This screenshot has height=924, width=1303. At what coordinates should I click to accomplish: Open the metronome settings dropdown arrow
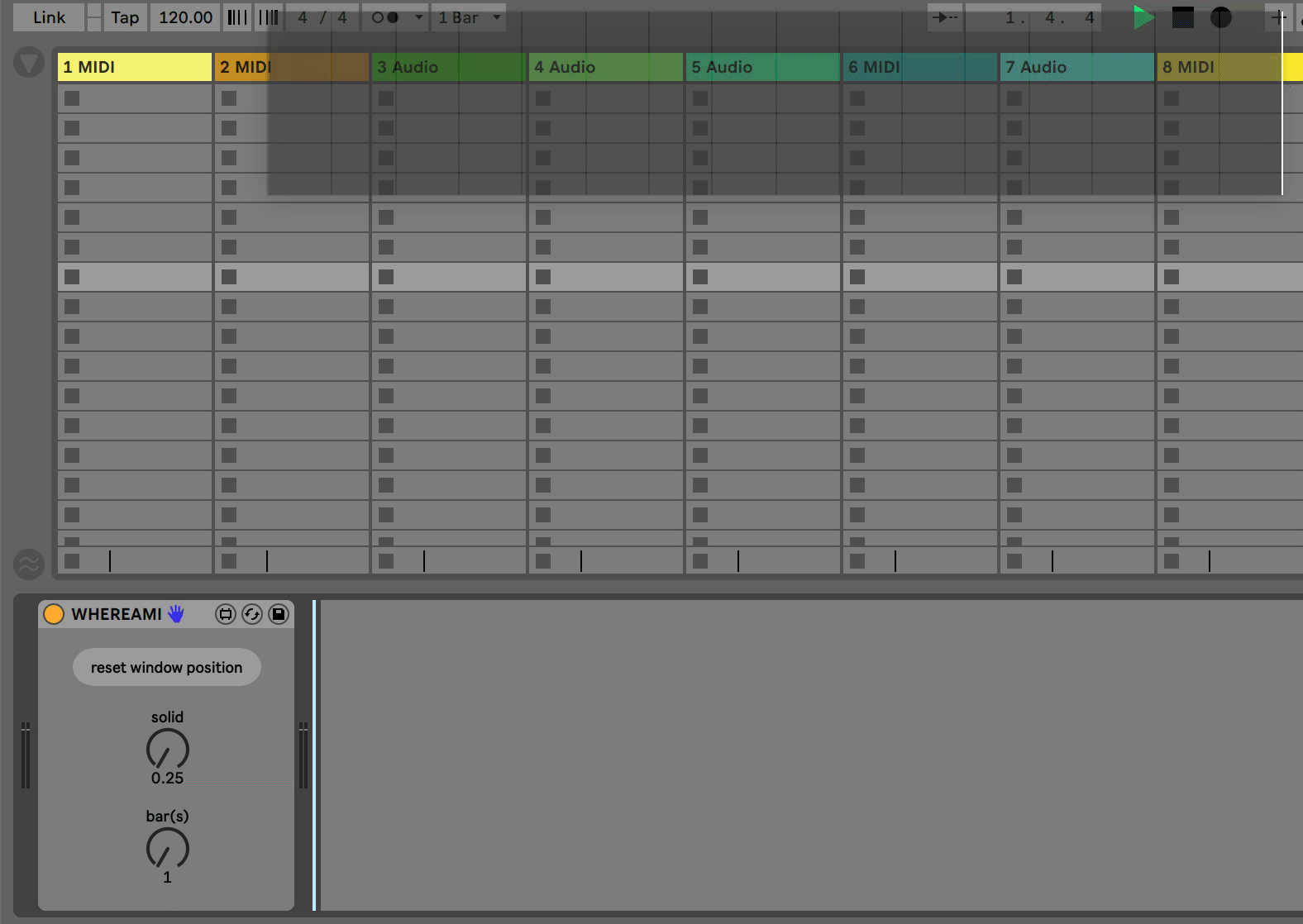418,17
